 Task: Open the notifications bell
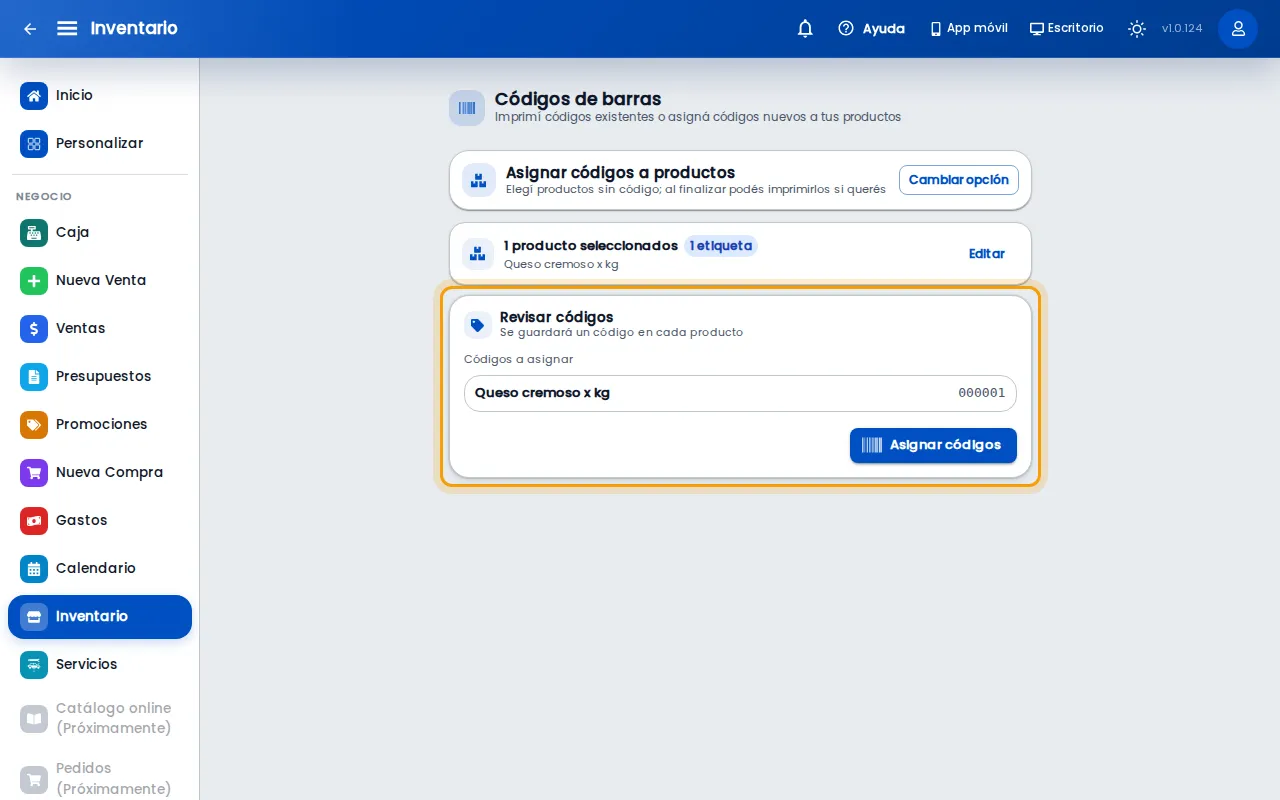(x=805, y=28)
